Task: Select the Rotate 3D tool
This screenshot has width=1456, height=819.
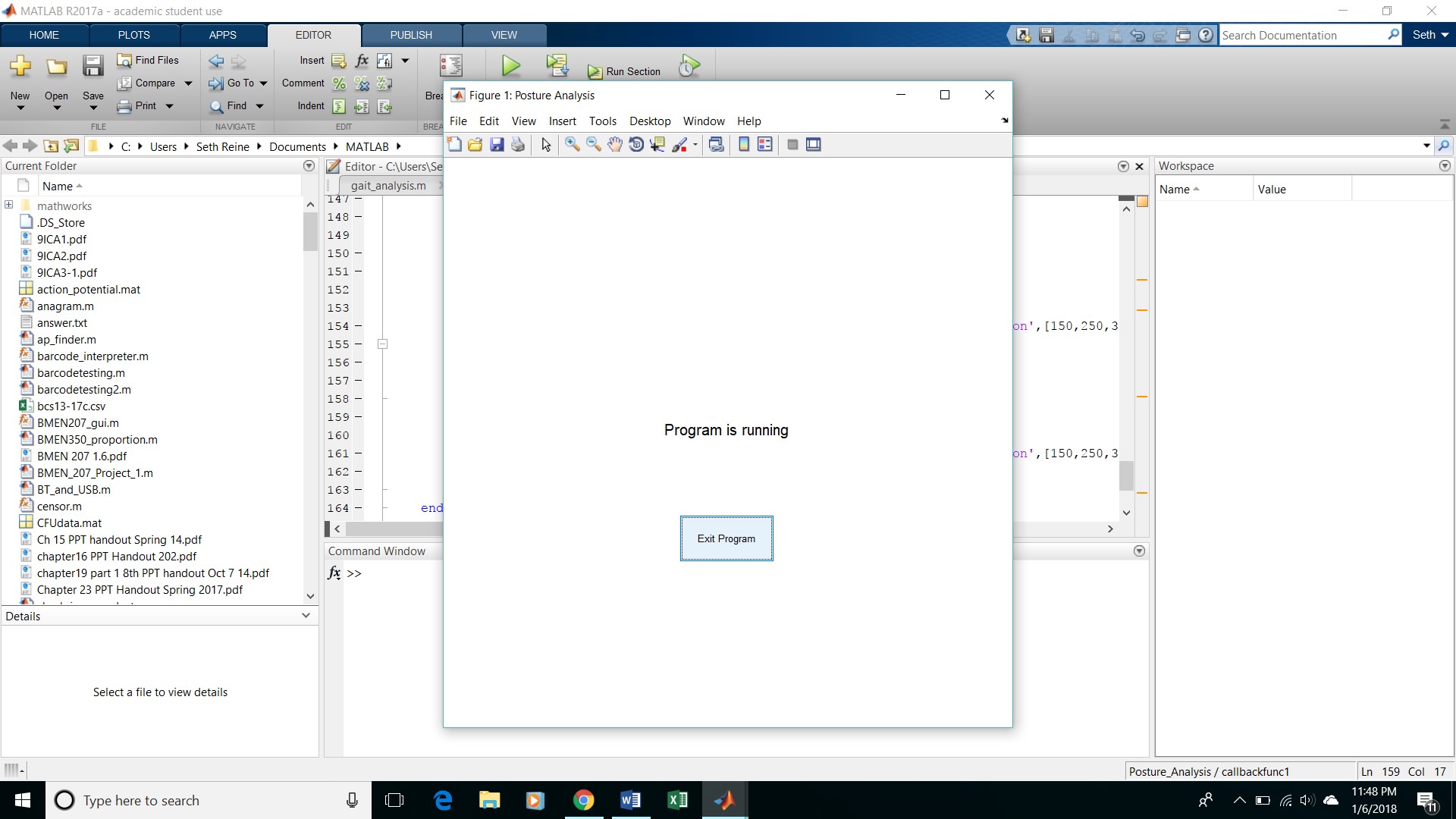Action: coord(636,145)
